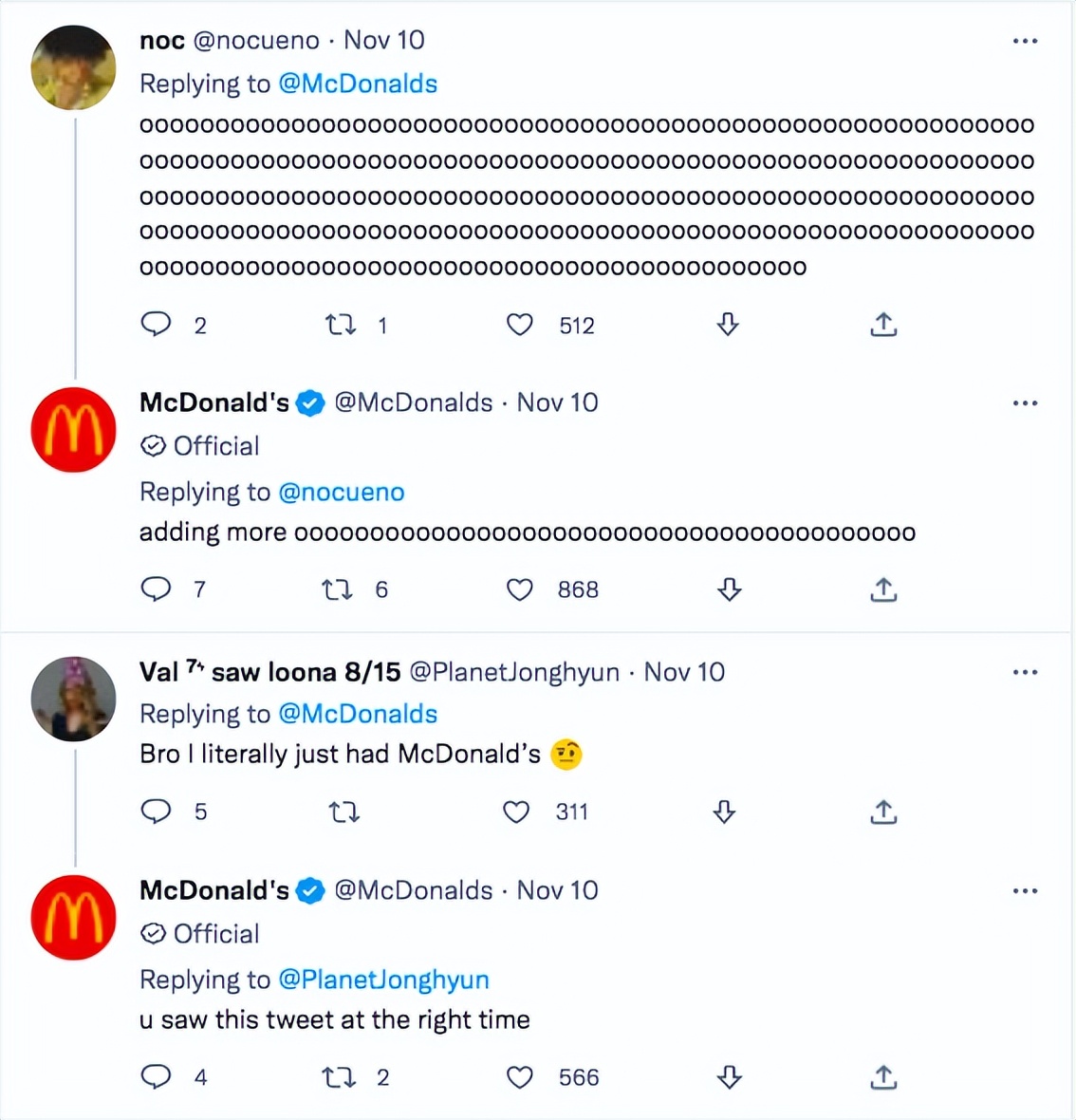The width and height of the screenshot is (1076, 1120).
Task: Open the @PlanetJonghyun mention link
Action: point(383,980)
